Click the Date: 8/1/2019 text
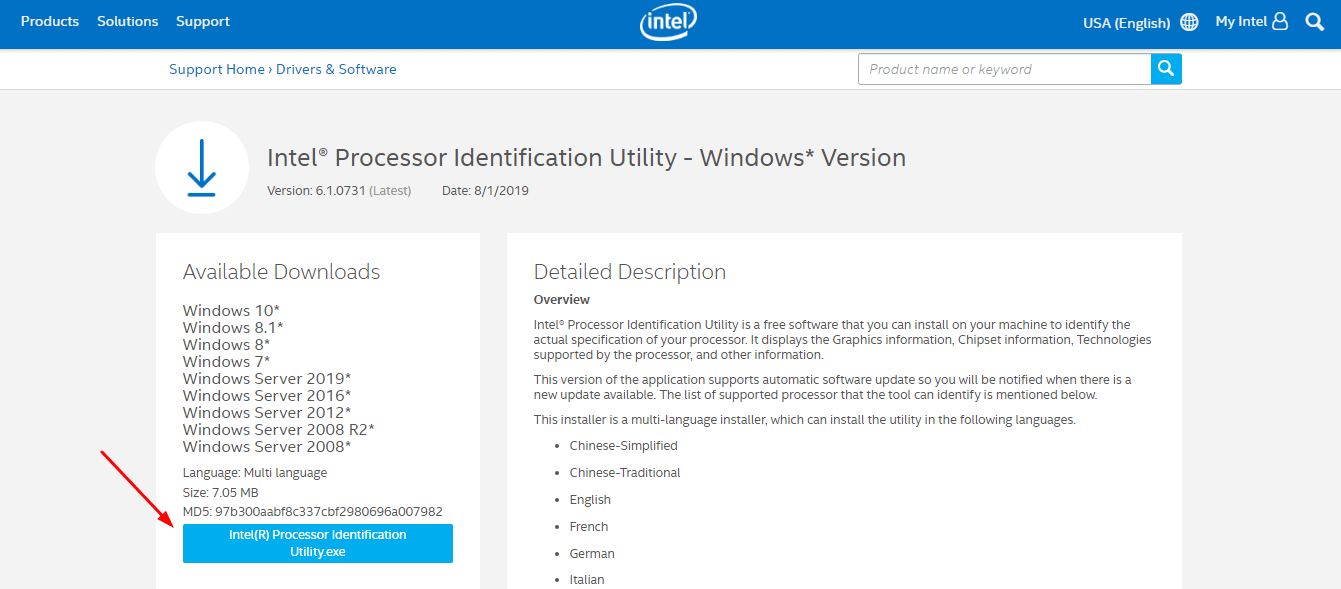 pos(485,190)
